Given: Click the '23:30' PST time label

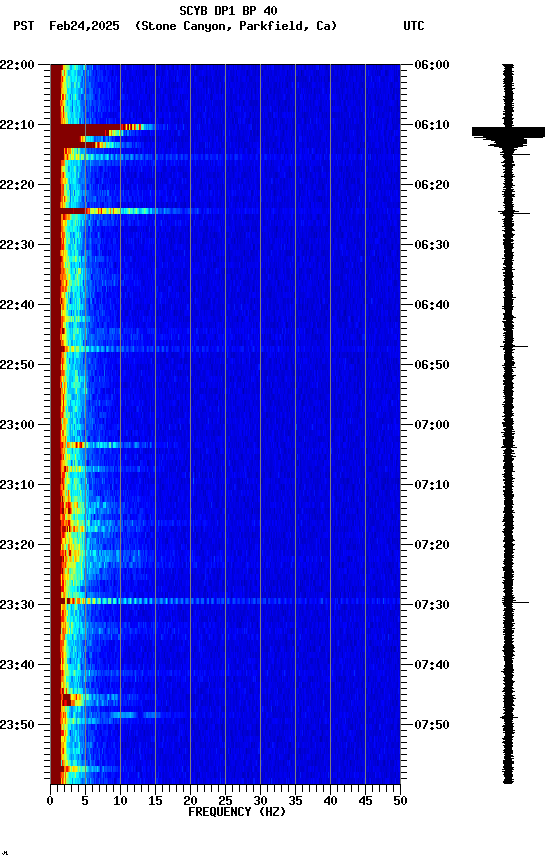Looking at the screenshot, I should (x=17, y=606).
